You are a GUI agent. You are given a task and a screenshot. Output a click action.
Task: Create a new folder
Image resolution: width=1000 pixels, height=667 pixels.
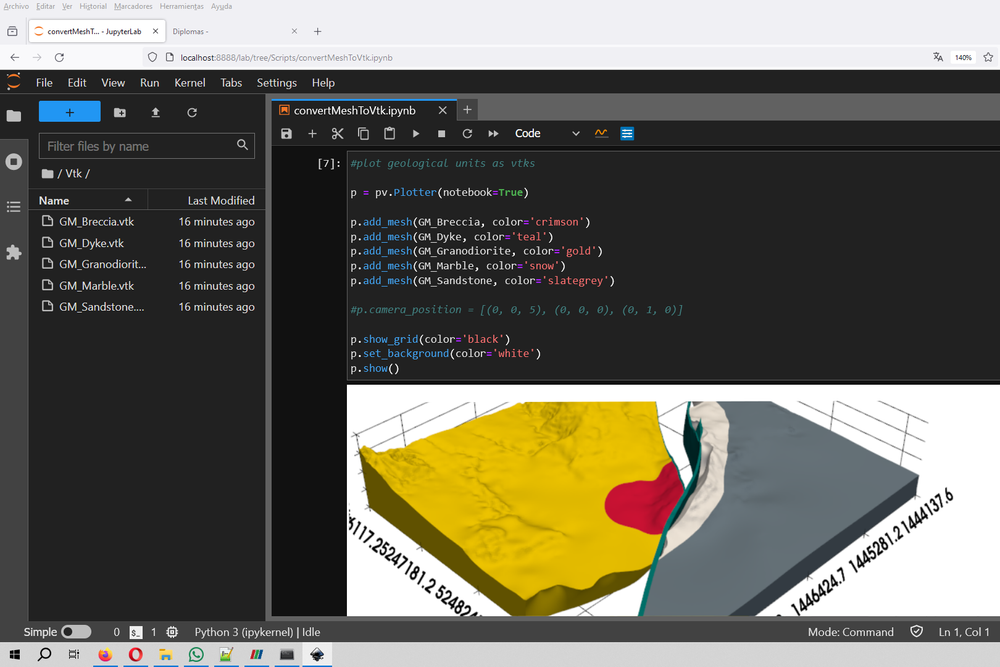click(119, 112)
